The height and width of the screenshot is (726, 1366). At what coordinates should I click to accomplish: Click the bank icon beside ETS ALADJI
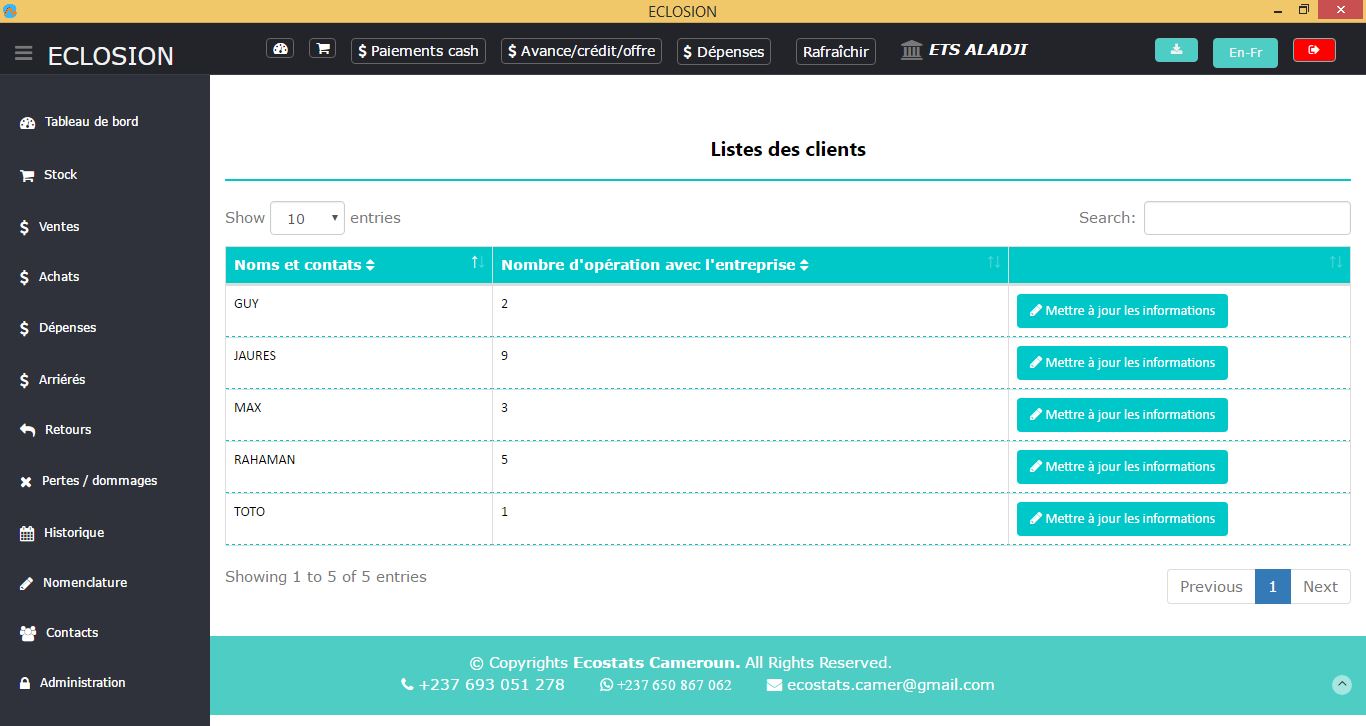(911, 50)
